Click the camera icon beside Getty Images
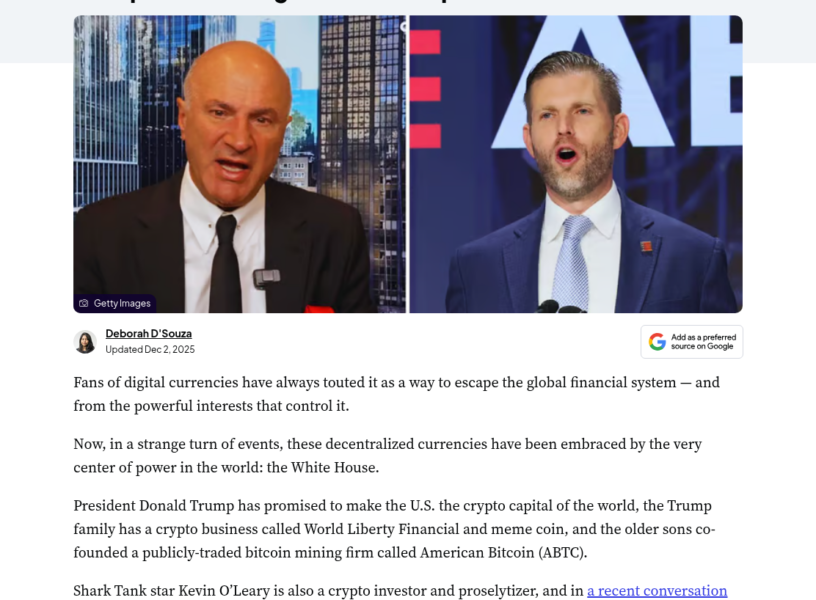 (84, 303)
